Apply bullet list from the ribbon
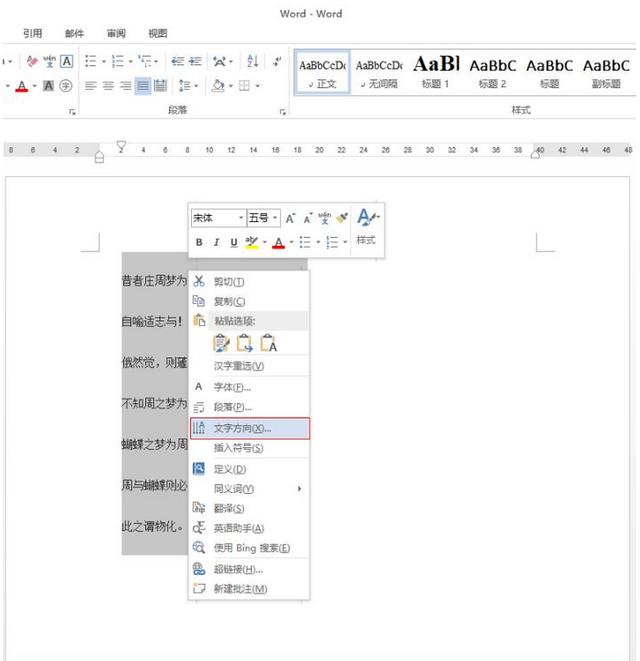The height and width of the screenshot is (661, 640). click(x=91, y=62)
